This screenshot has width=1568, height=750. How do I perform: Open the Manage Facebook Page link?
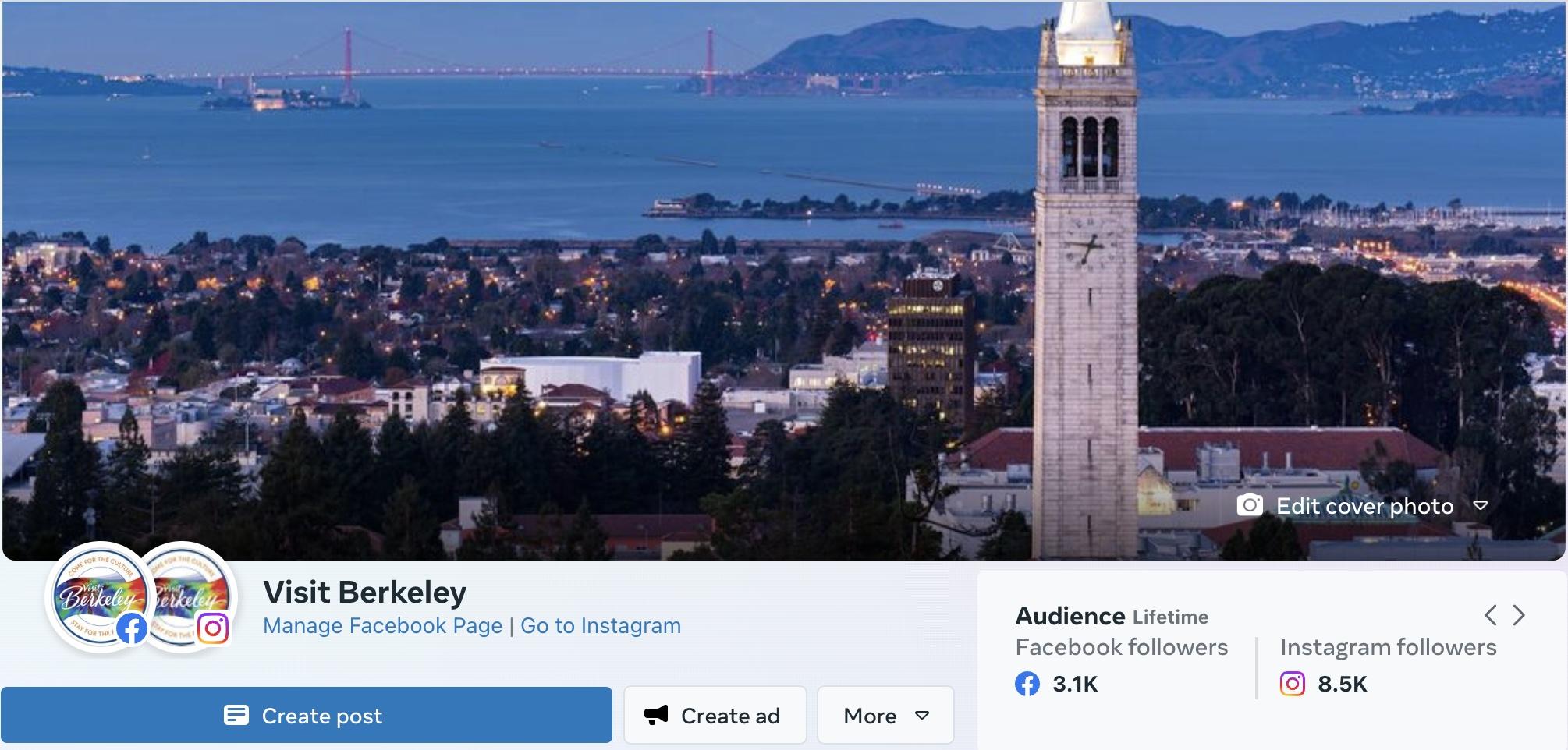pyautogui.click(x=382, y=626)
